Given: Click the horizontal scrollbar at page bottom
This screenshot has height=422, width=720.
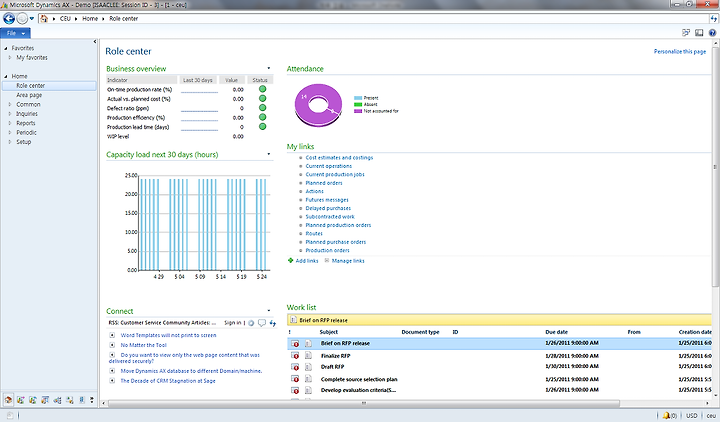Looking at the screenshot, I should (x=364, y=404).
